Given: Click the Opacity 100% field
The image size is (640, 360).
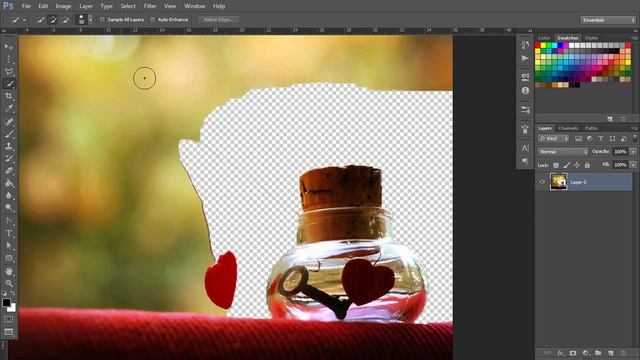Looking at the screenshot, I should pyautogui.click(x=621, y=151).
